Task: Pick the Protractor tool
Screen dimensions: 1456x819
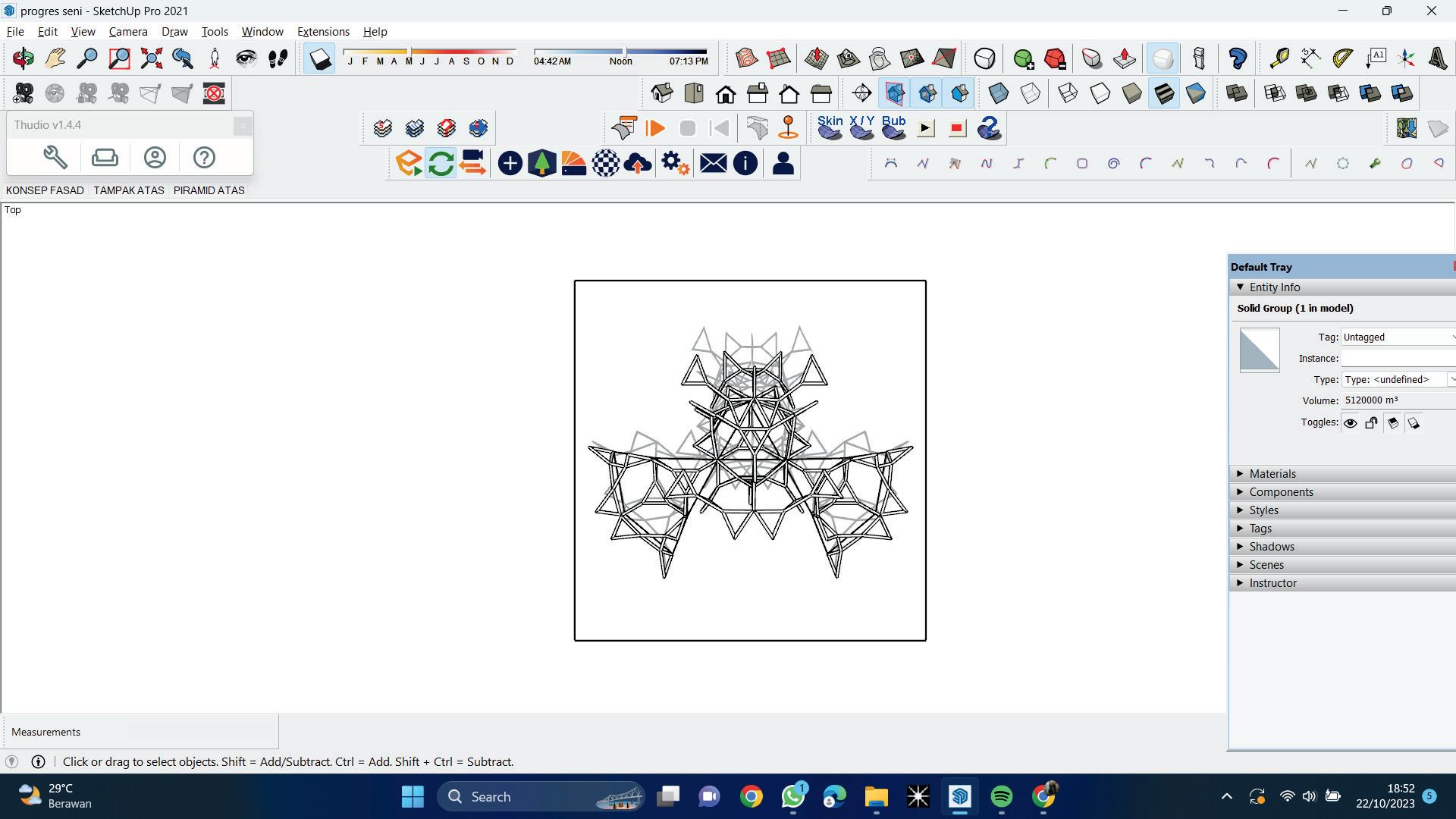Action: (1342, 58)
